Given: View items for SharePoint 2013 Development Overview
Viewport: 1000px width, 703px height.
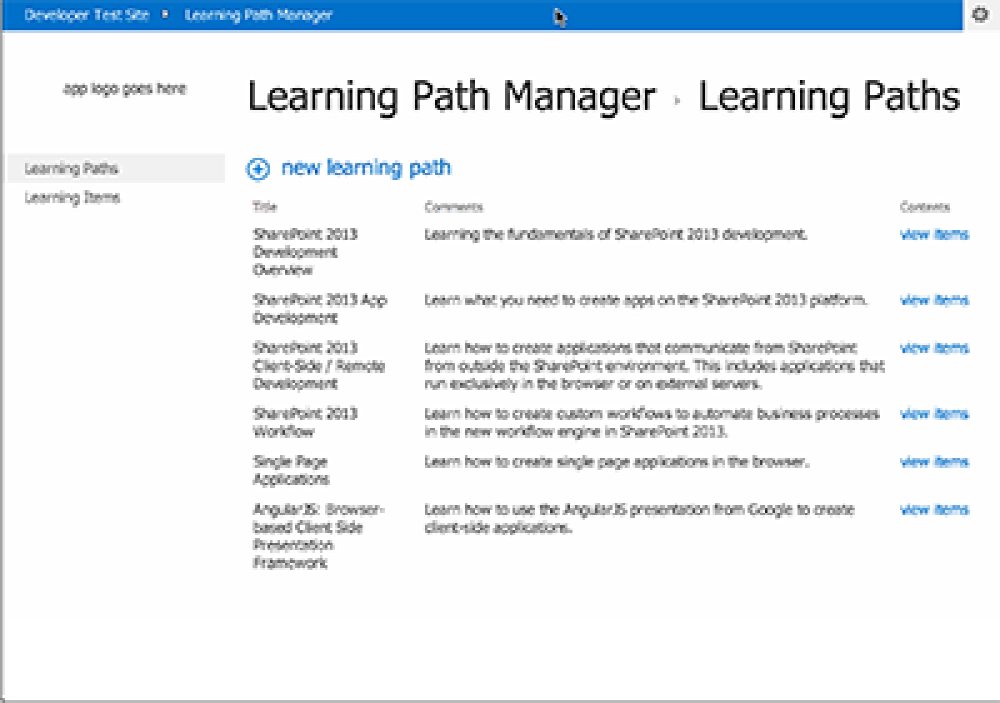Looking at the screenshot, I should tap(934, 234).
